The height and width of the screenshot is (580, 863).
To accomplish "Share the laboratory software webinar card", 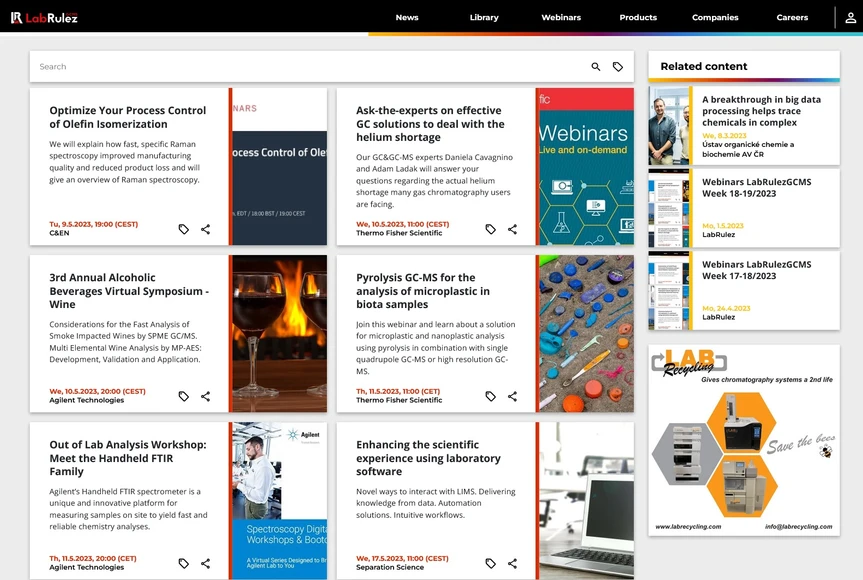I will click(x=512, y=563).
